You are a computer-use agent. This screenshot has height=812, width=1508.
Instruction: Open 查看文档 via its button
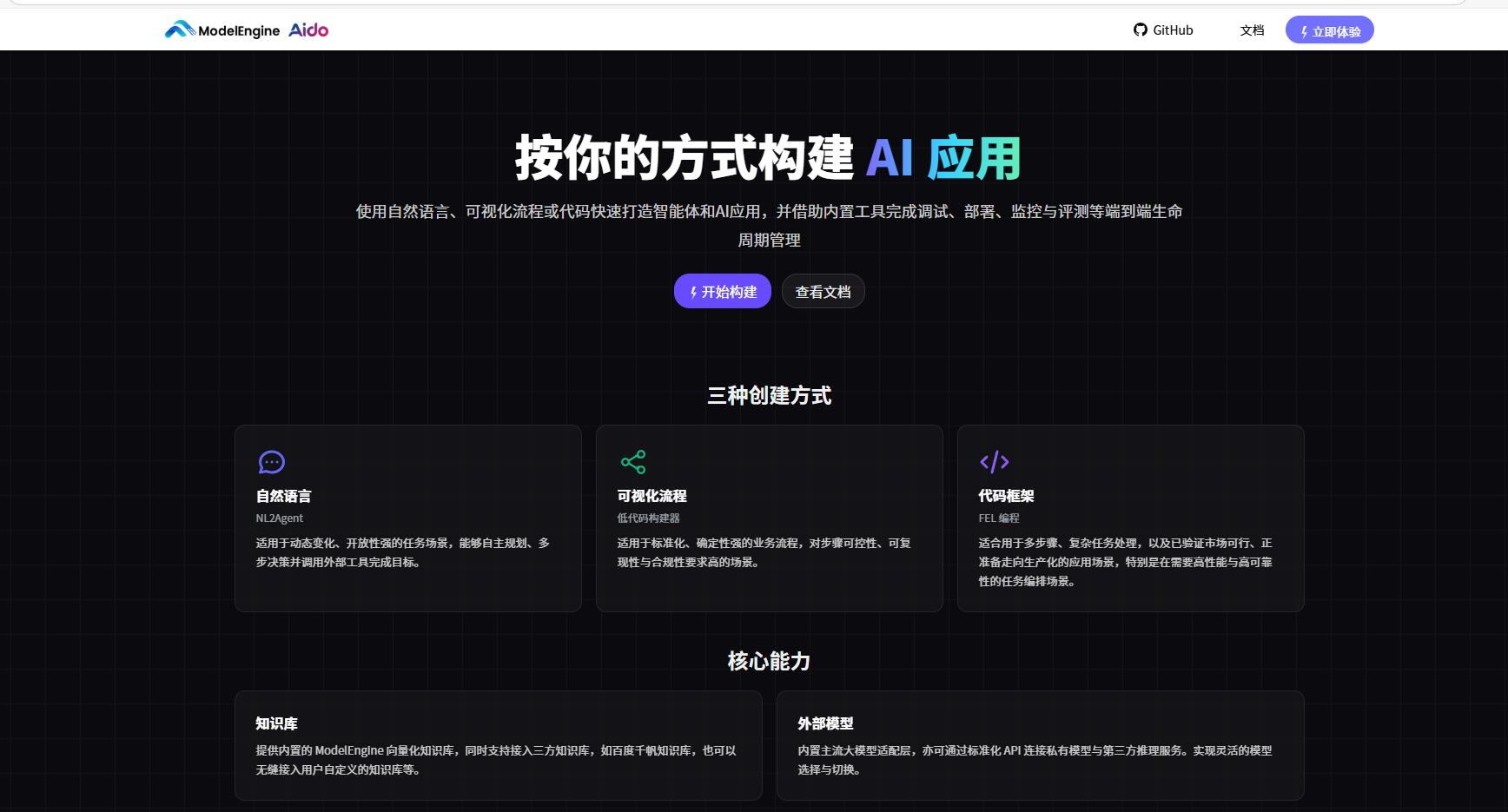tap(823, 291)
